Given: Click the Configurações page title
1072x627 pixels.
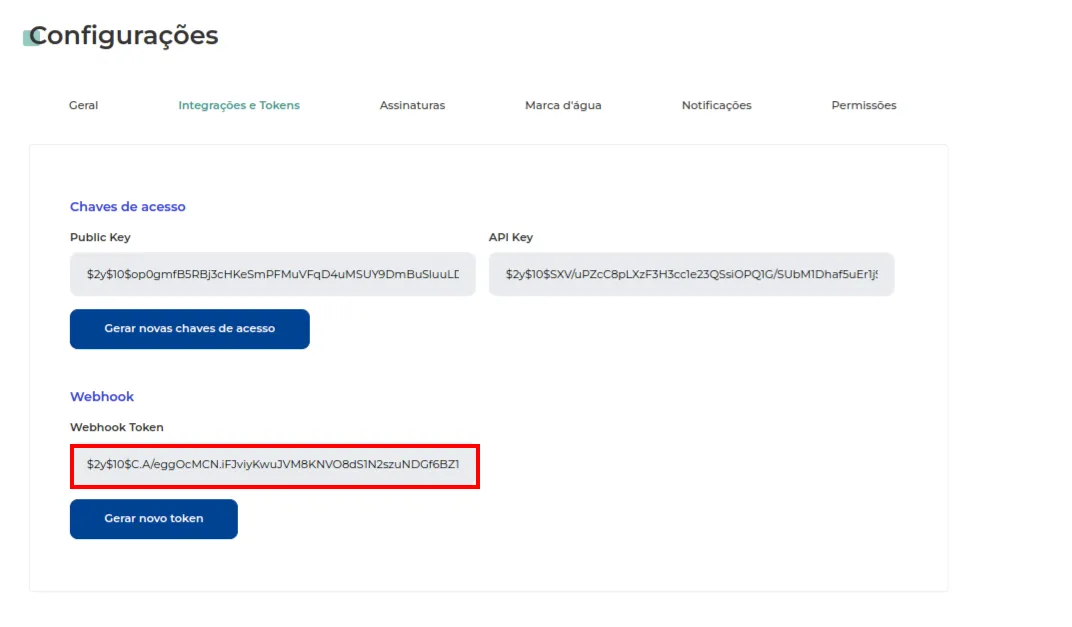Looking at the screenshot, I should 124,36.
